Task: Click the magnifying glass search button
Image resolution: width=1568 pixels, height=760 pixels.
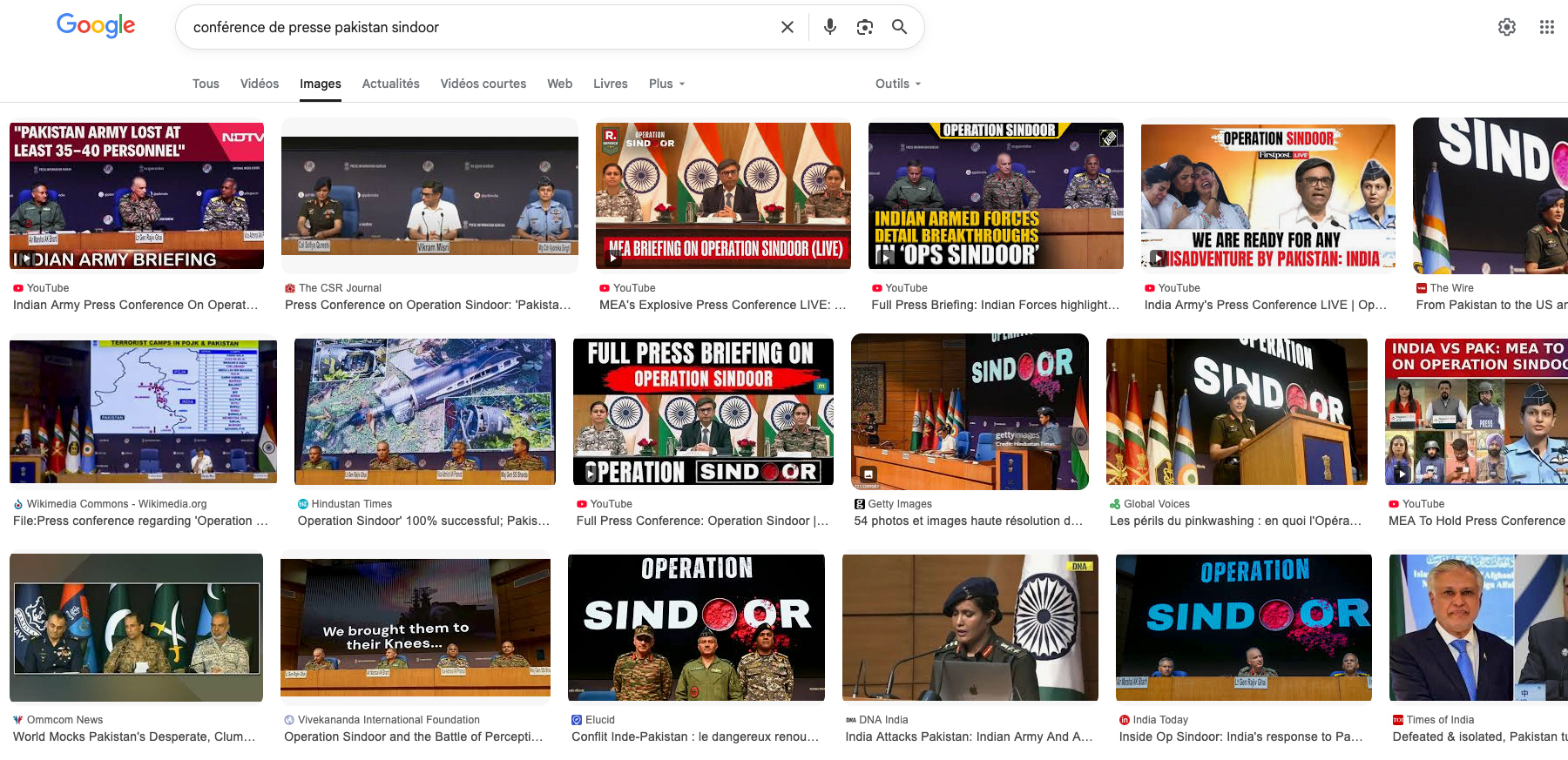Action: point(899,27)
